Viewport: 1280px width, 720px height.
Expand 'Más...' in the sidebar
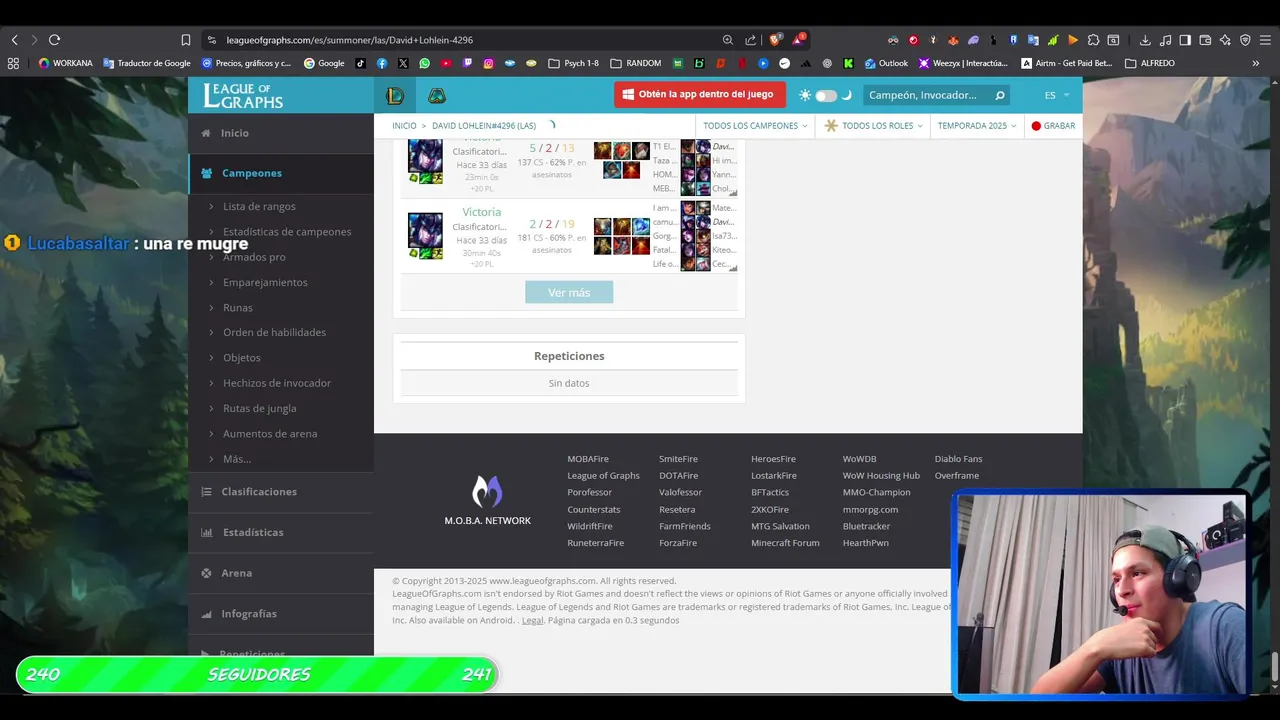pyautogui.click(x=237, y=459)
